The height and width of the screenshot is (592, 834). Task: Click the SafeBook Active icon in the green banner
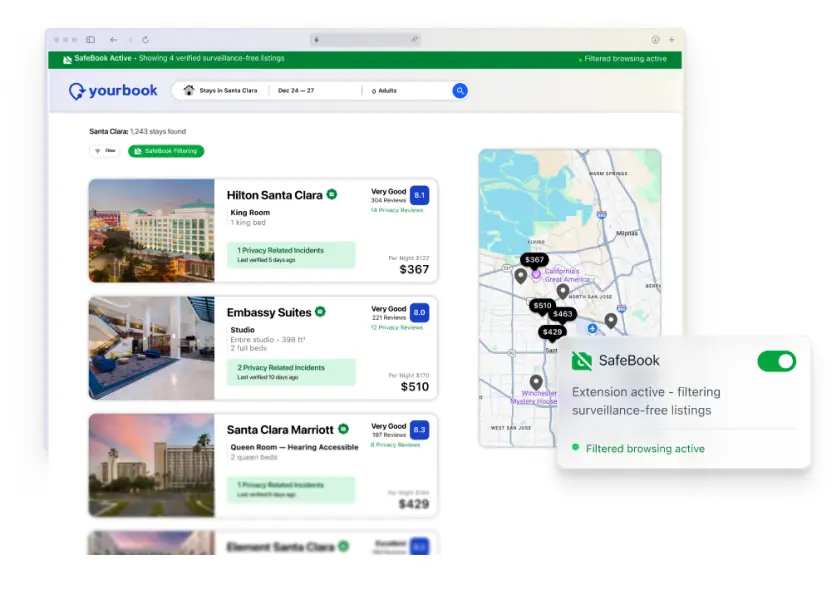point(68,60)
